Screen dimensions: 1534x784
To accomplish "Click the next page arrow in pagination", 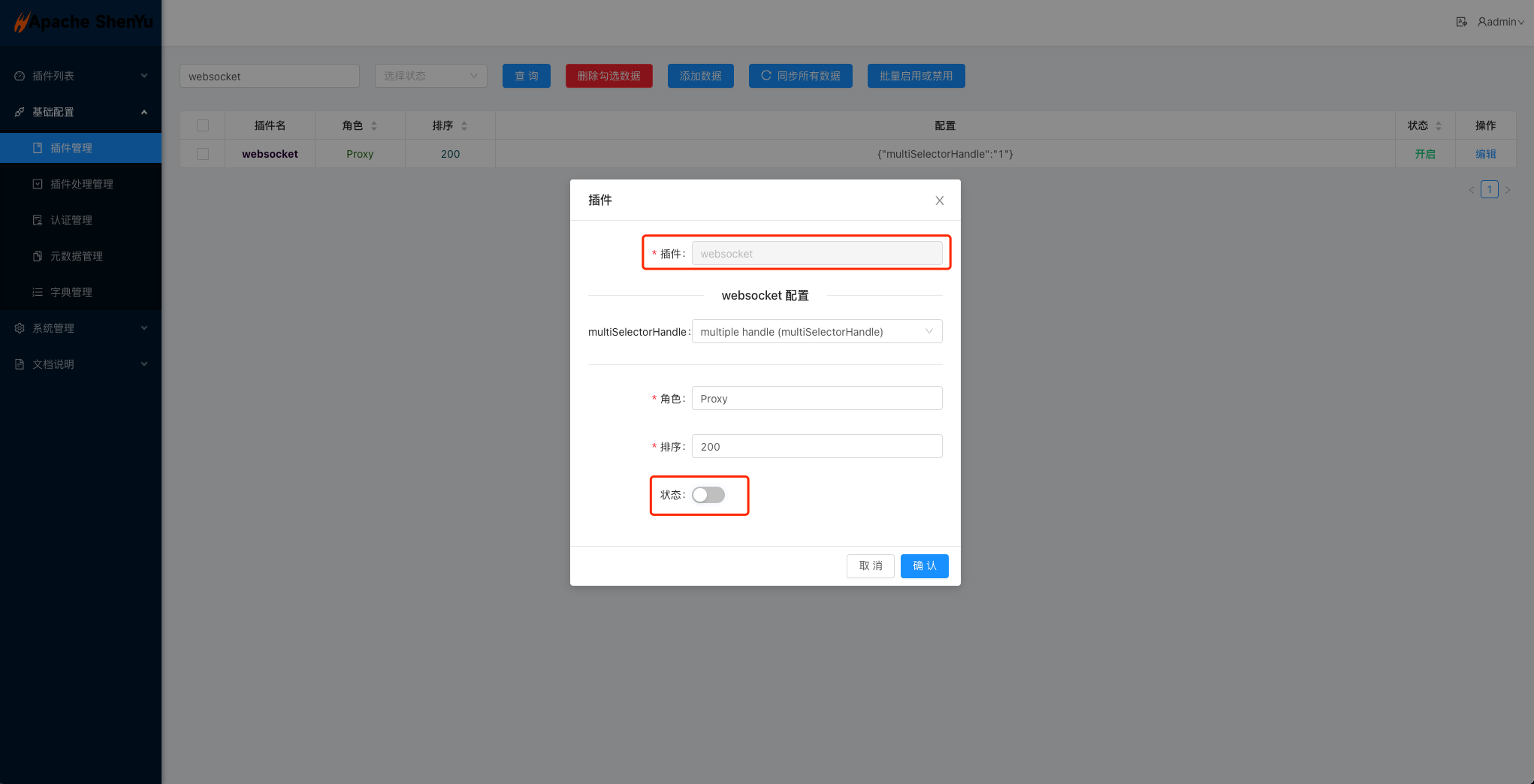I will [1507, 190].
